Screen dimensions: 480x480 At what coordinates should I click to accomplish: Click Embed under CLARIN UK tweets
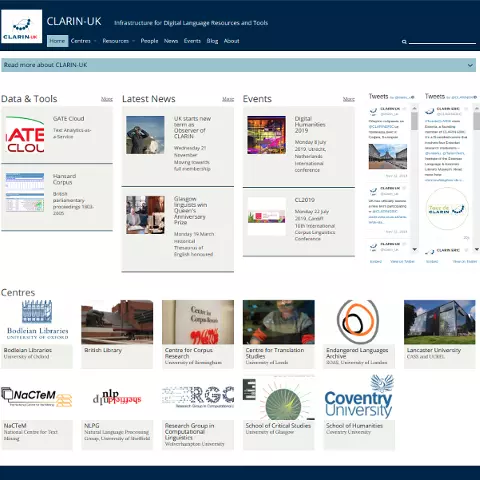pos(376,261)
